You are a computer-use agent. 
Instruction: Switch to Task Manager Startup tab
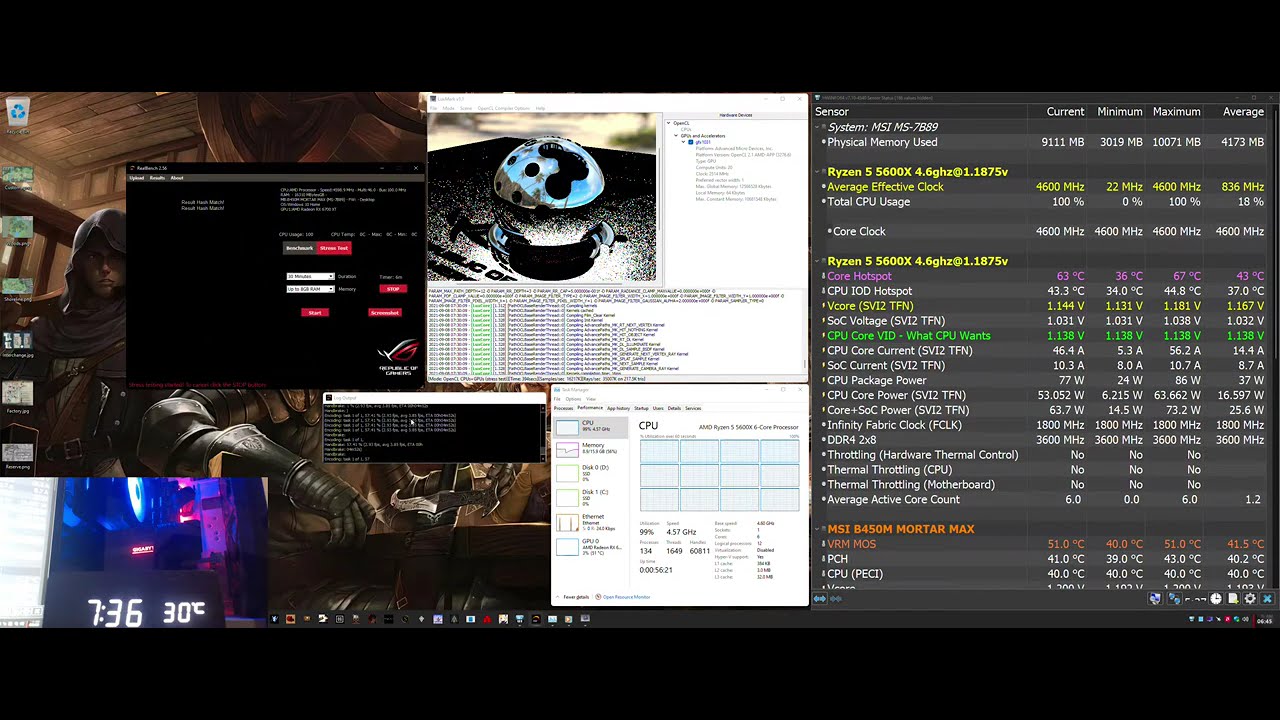641,408
